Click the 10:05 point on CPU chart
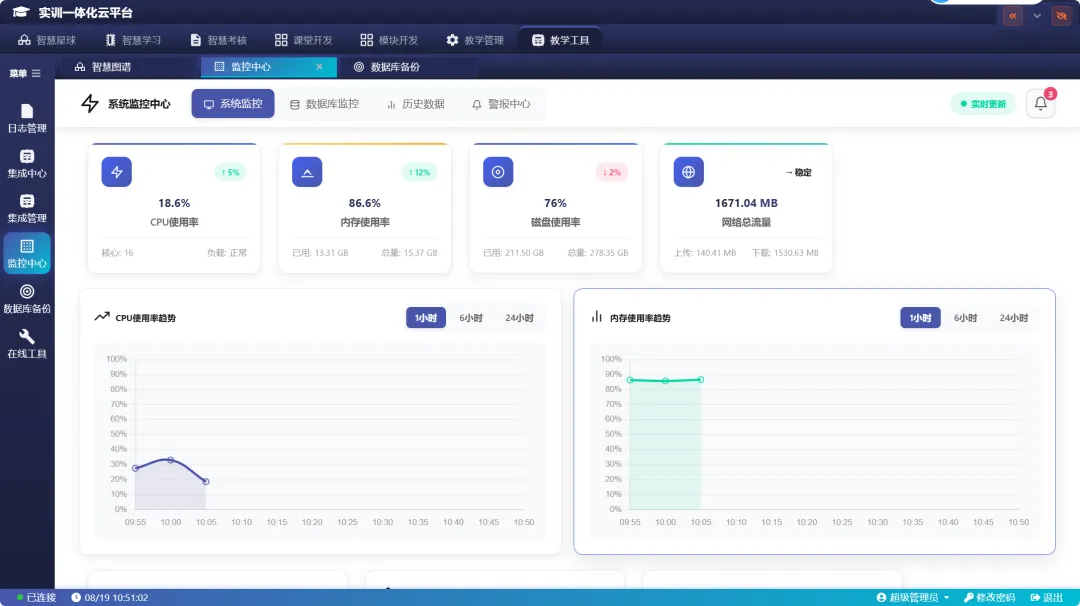This screenshot has height=606, width=1080. [206, 481]
